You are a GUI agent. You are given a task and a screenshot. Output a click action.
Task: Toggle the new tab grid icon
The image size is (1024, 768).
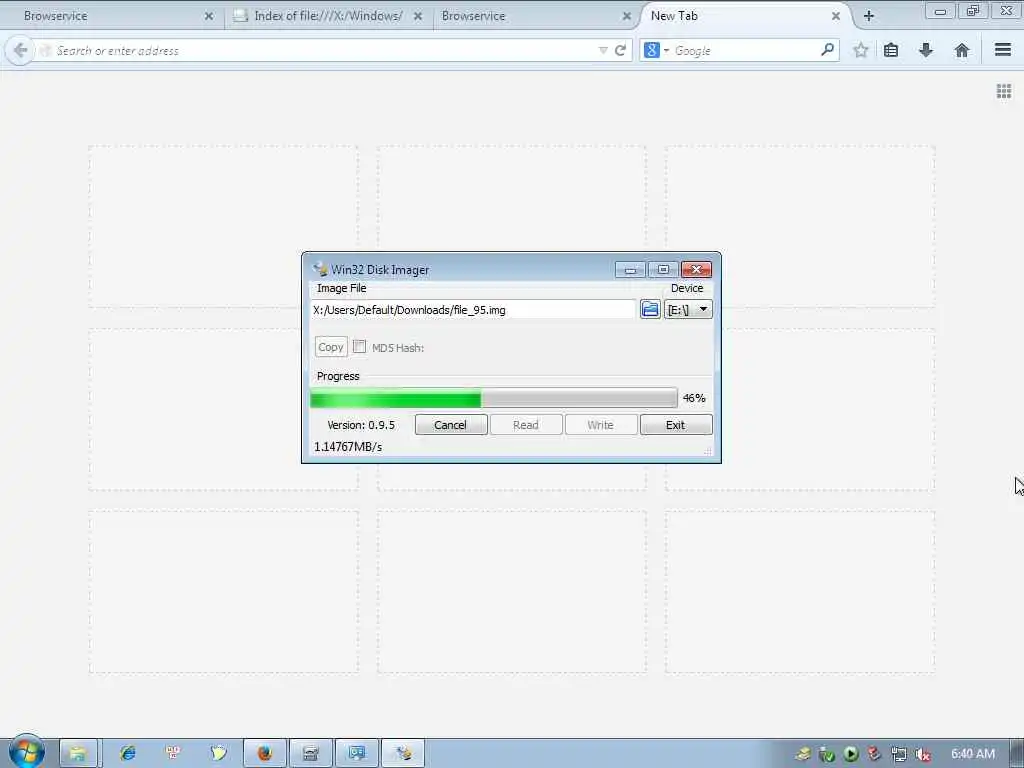click(1004, 91)
